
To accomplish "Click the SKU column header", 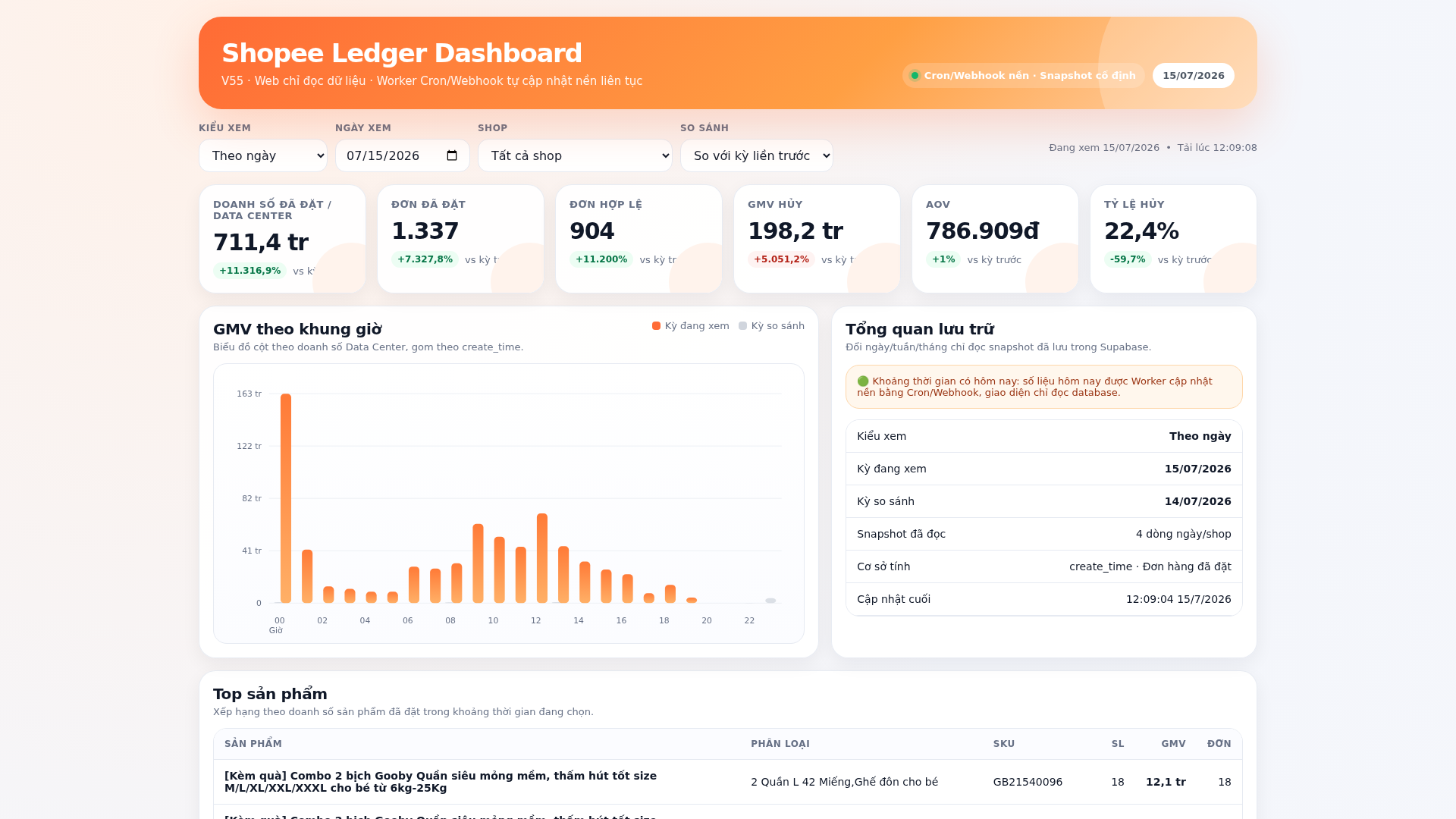I will (x=1004, y=744).
